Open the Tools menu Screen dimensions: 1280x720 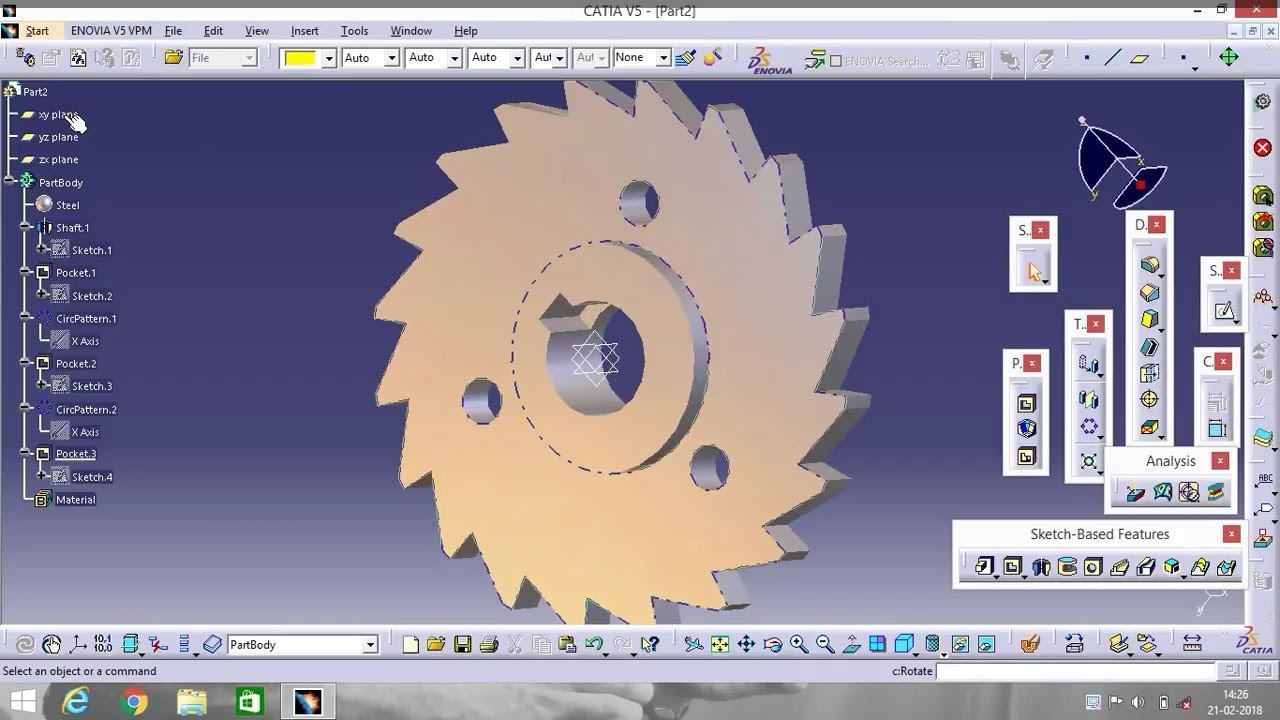pyautogui.click(x=354, y=31)
